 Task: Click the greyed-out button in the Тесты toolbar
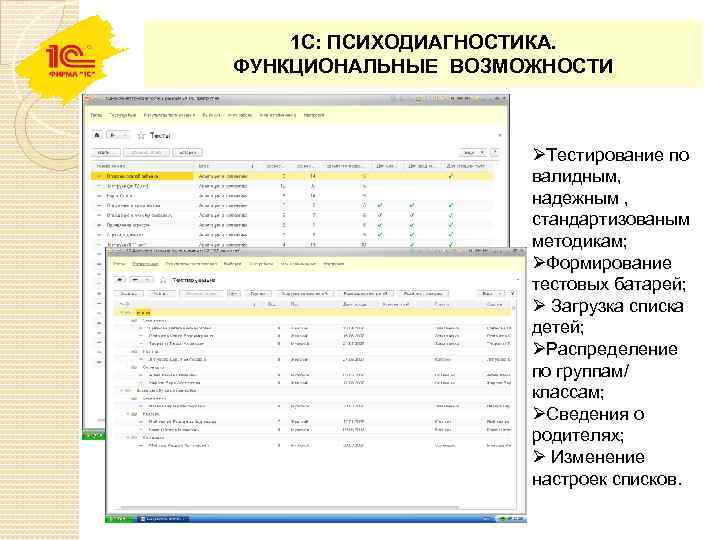click(146, 152)
